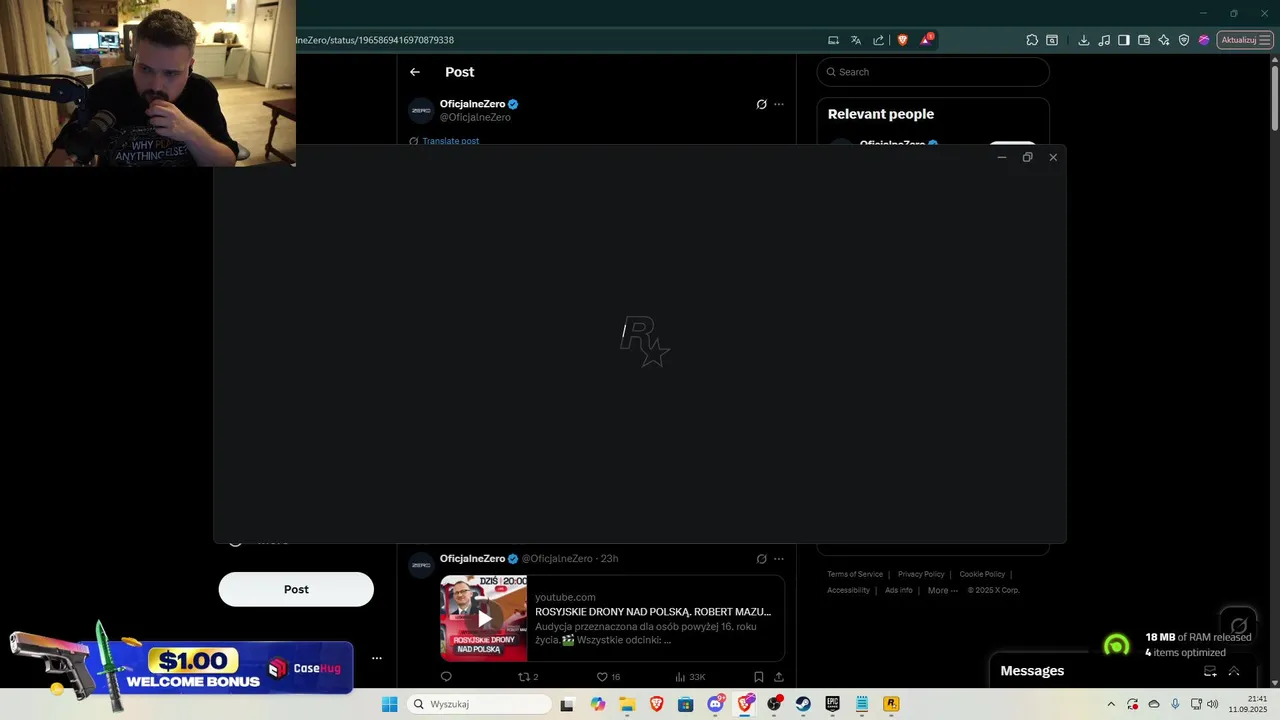1280x720 pixels.
Task: Open volume control in system tray
Action: point(1213,704)
